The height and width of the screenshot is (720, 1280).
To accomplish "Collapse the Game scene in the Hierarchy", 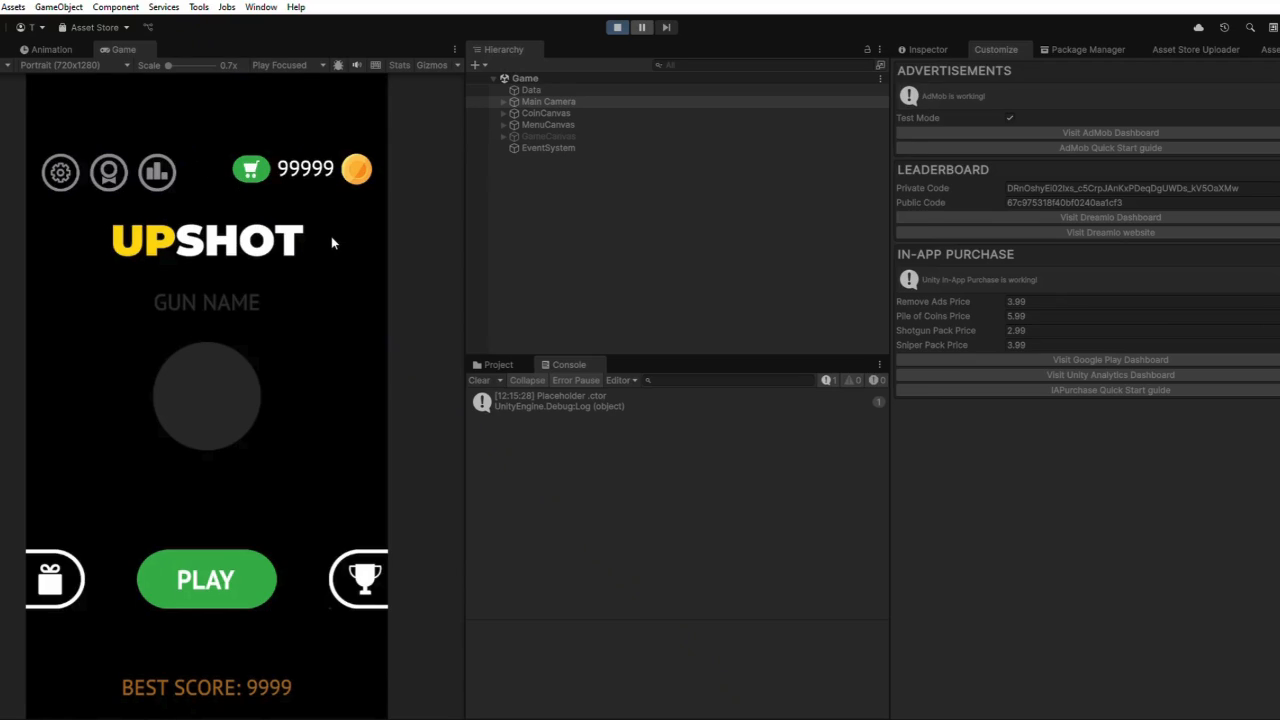I will 493,78.
